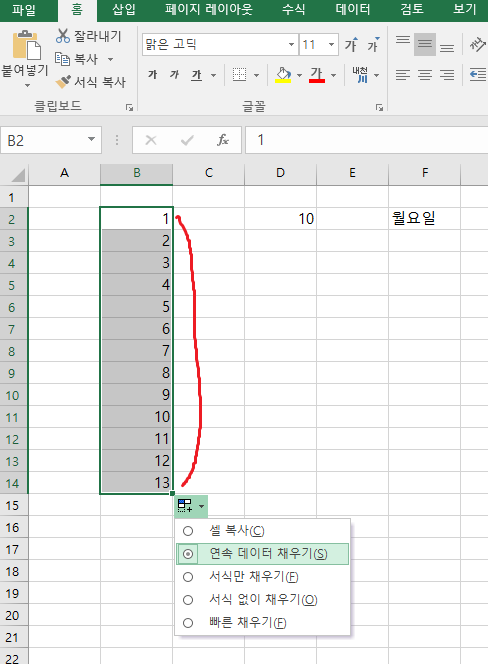The image size is (488, 664).
Task: Open the 파일 tab
Action: coord(24,9)
